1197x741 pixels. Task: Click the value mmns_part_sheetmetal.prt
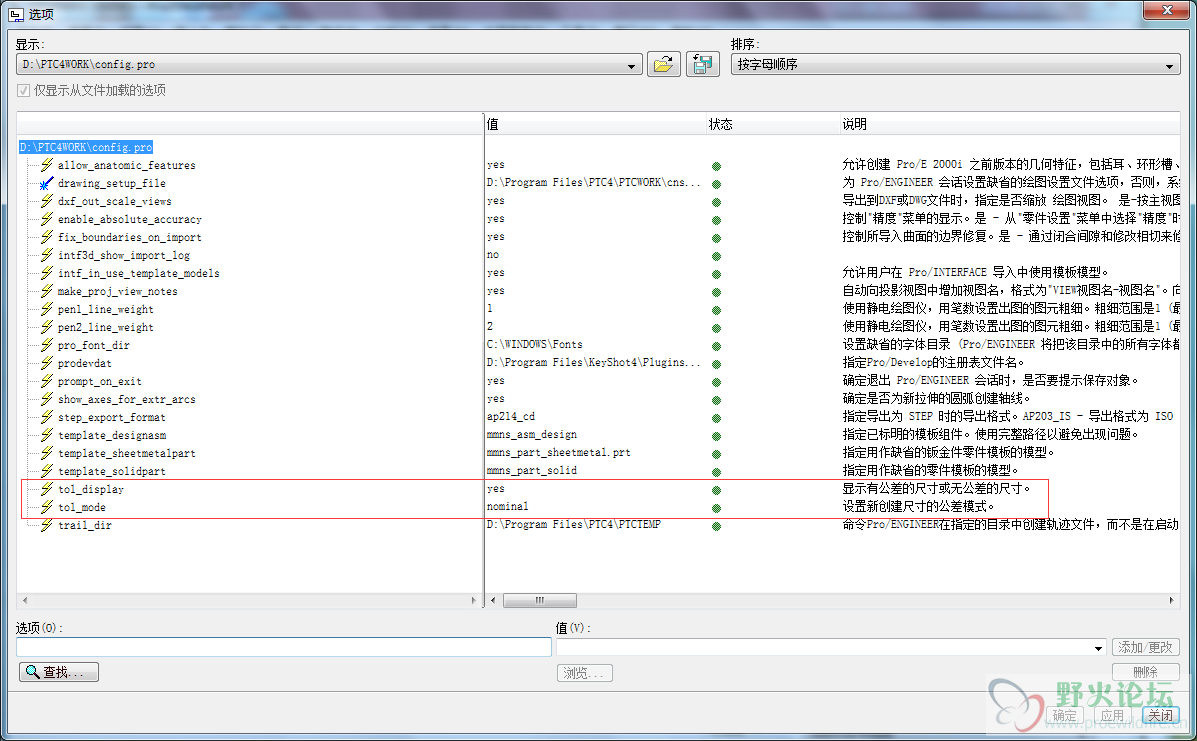coord(559,453)
